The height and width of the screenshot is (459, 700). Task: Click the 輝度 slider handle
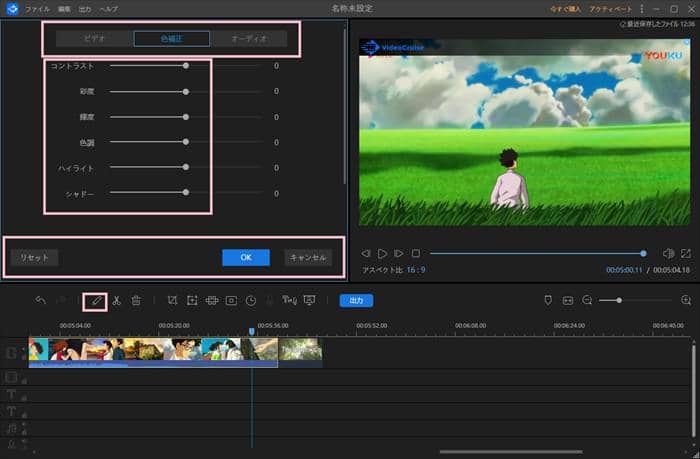pos(186,117)
